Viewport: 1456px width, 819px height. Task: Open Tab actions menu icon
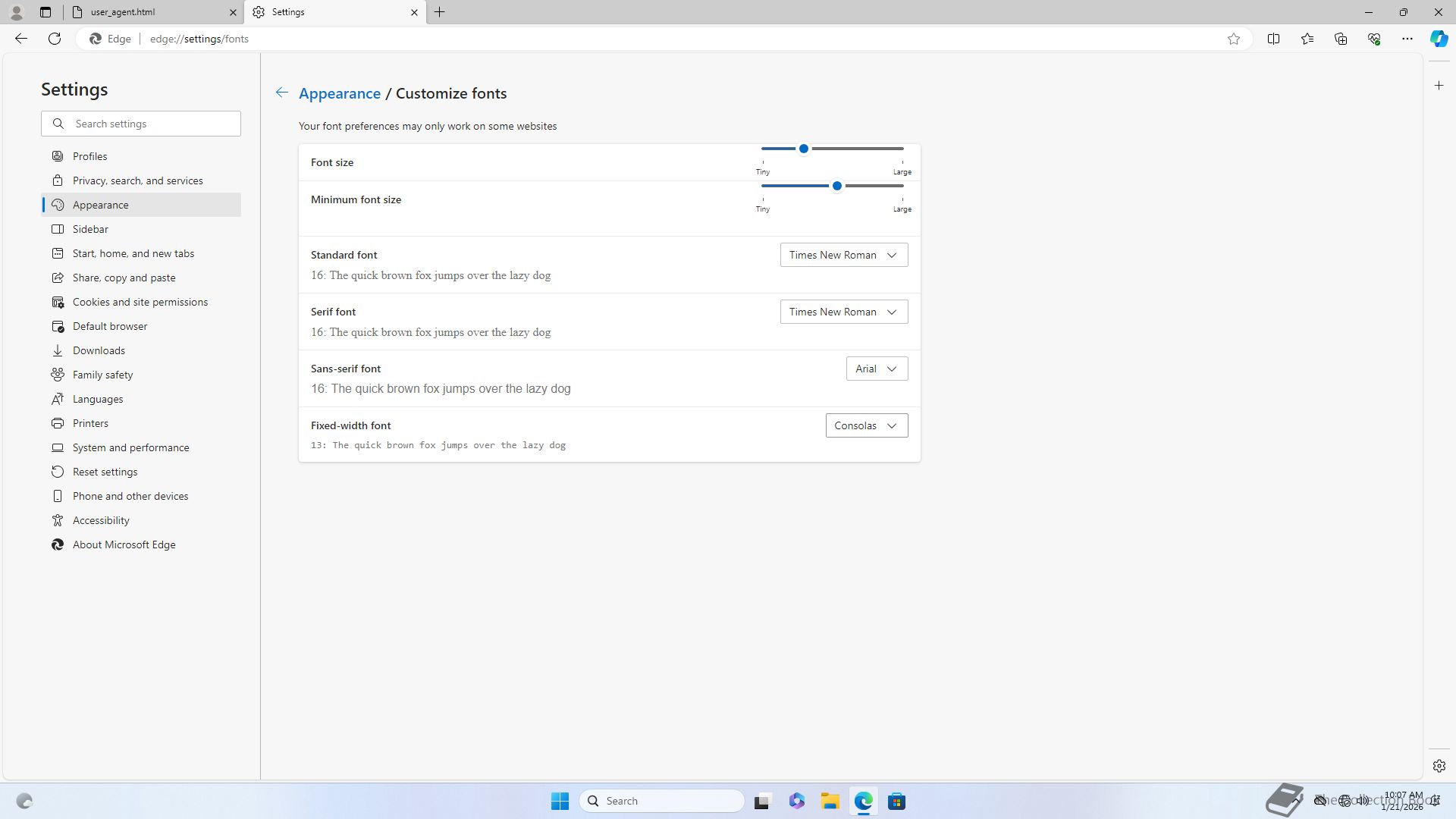point(45,12)
